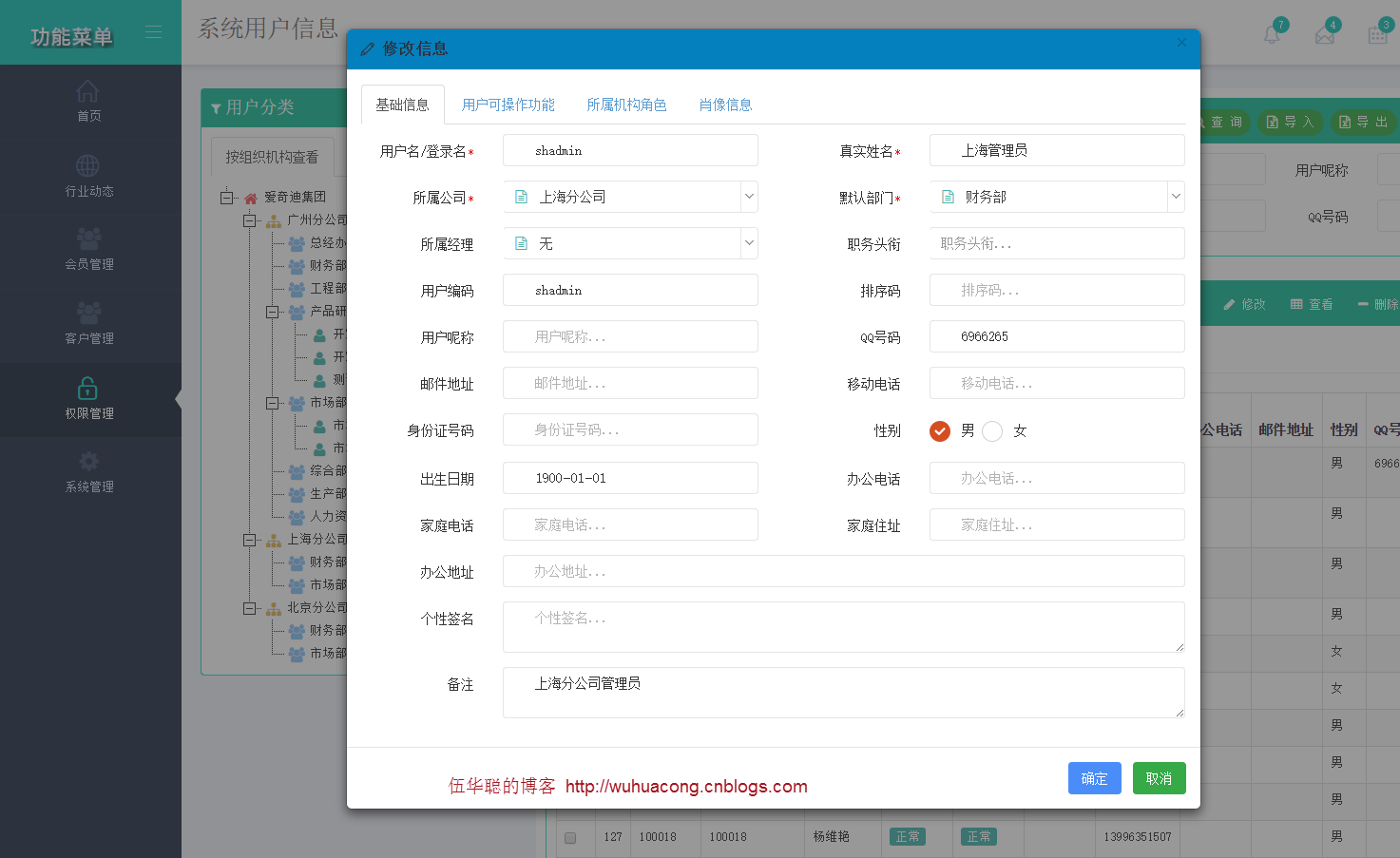Screen dimensions: 1400x858
Task: Switch to the 用户可操作功能 tab
Action: [508, 105]
